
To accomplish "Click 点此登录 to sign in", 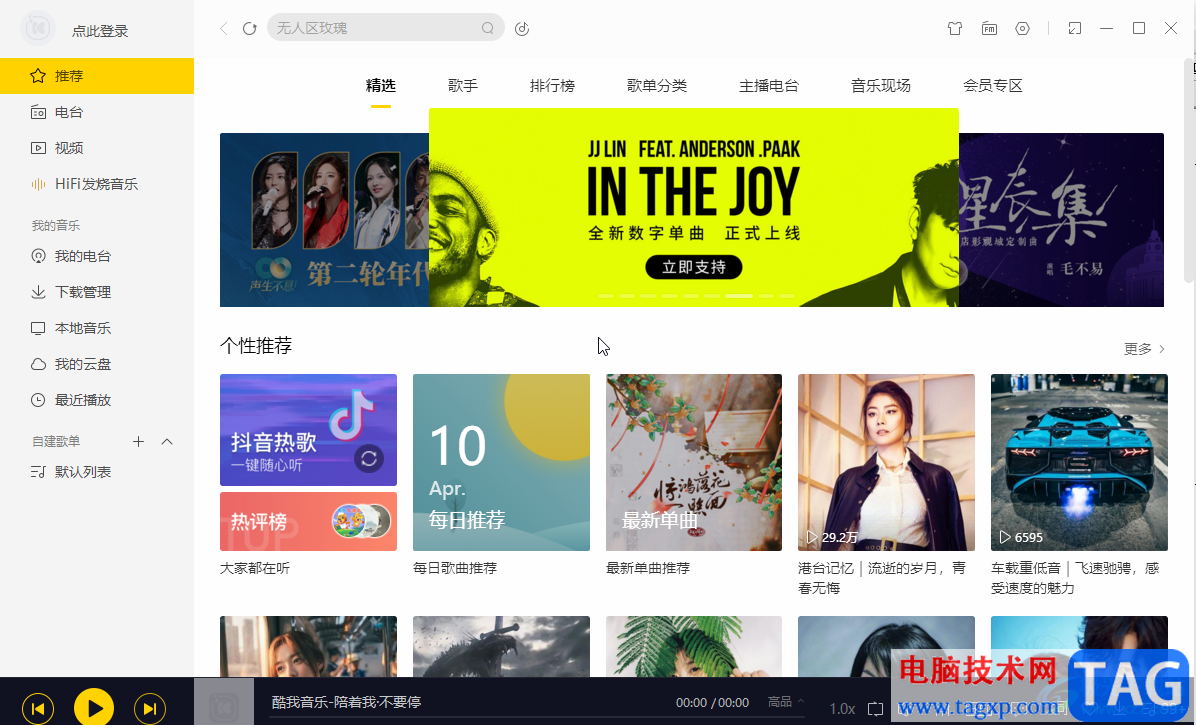I will [x=100, y=30].
